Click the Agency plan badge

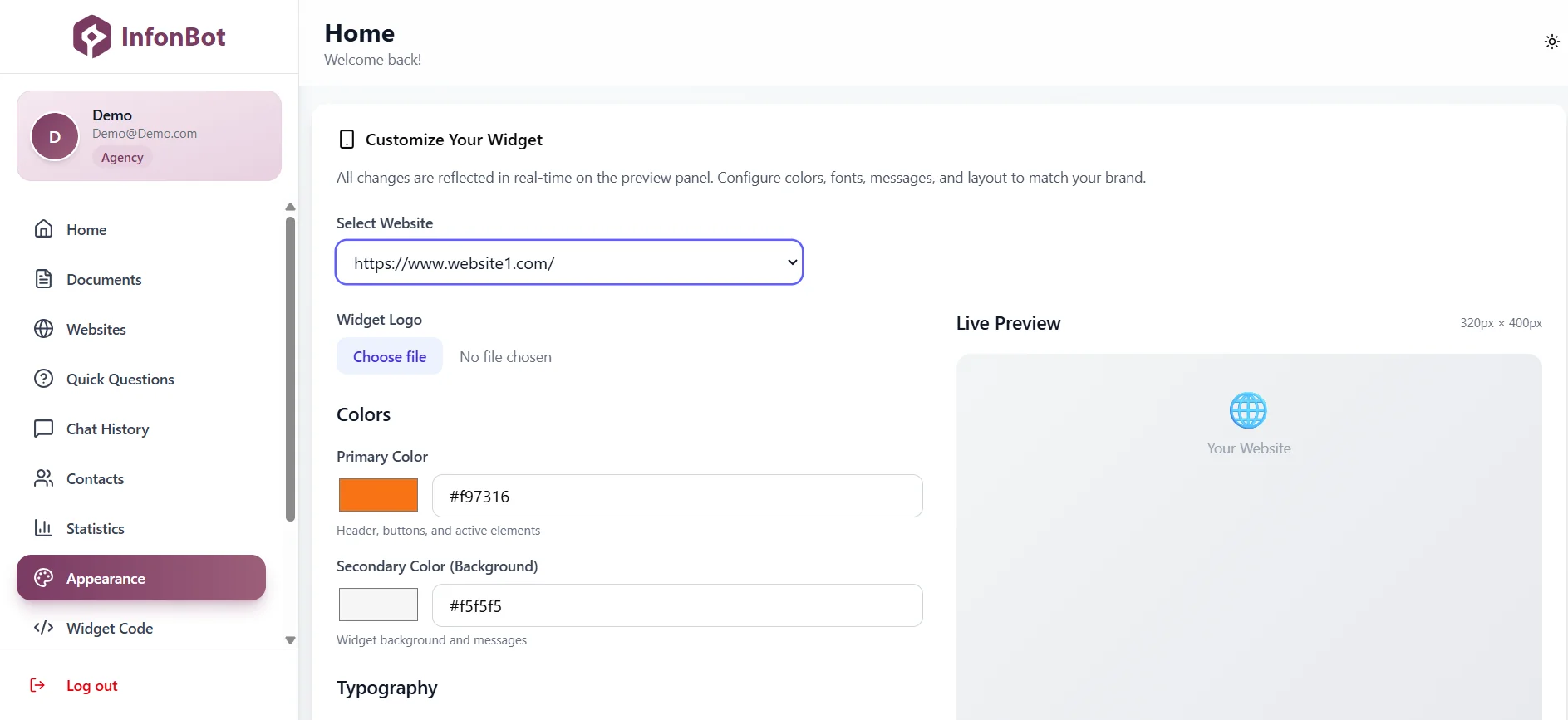(x=122, y=158)
